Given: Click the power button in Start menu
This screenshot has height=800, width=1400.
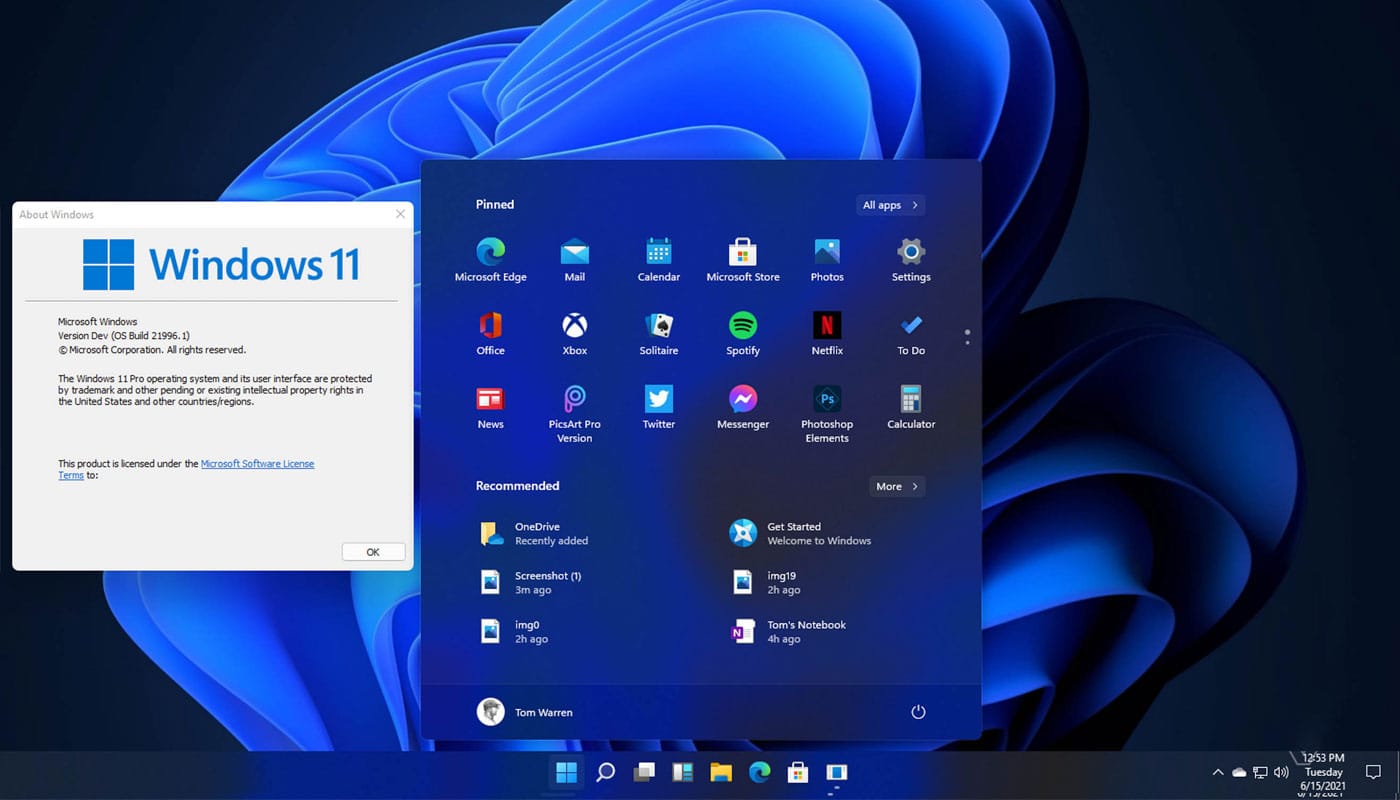Looking at the screenshot, I should tap(918, 712).
